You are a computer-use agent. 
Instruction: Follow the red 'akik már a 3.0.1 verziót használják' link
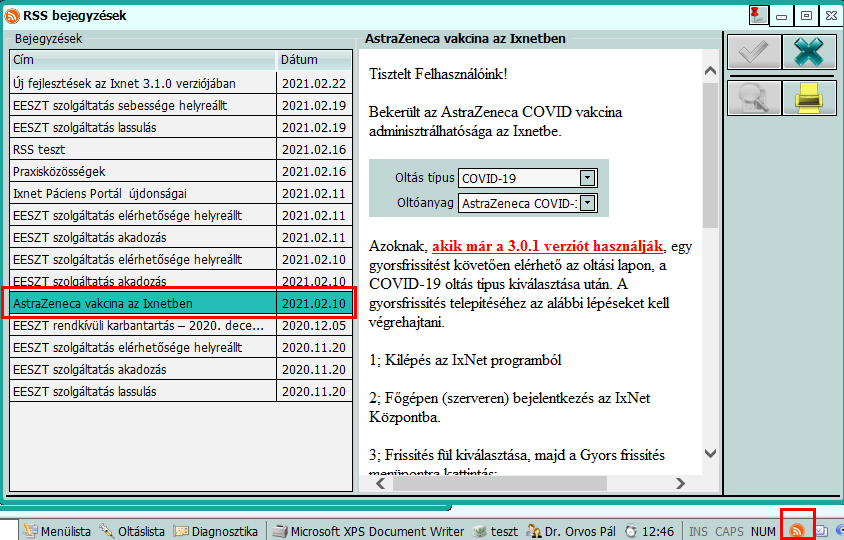(x=547, y=246)
